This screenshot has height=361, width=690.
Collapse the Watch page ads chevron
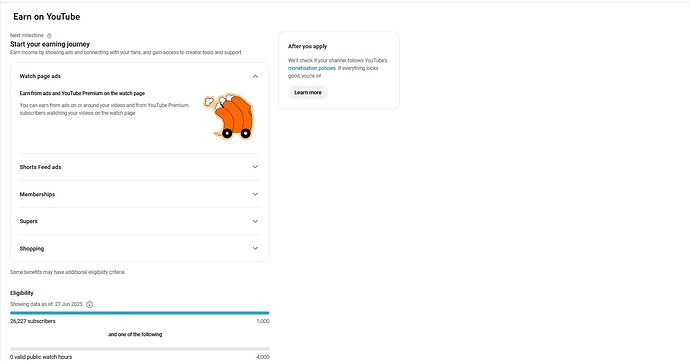click(255, 77)
